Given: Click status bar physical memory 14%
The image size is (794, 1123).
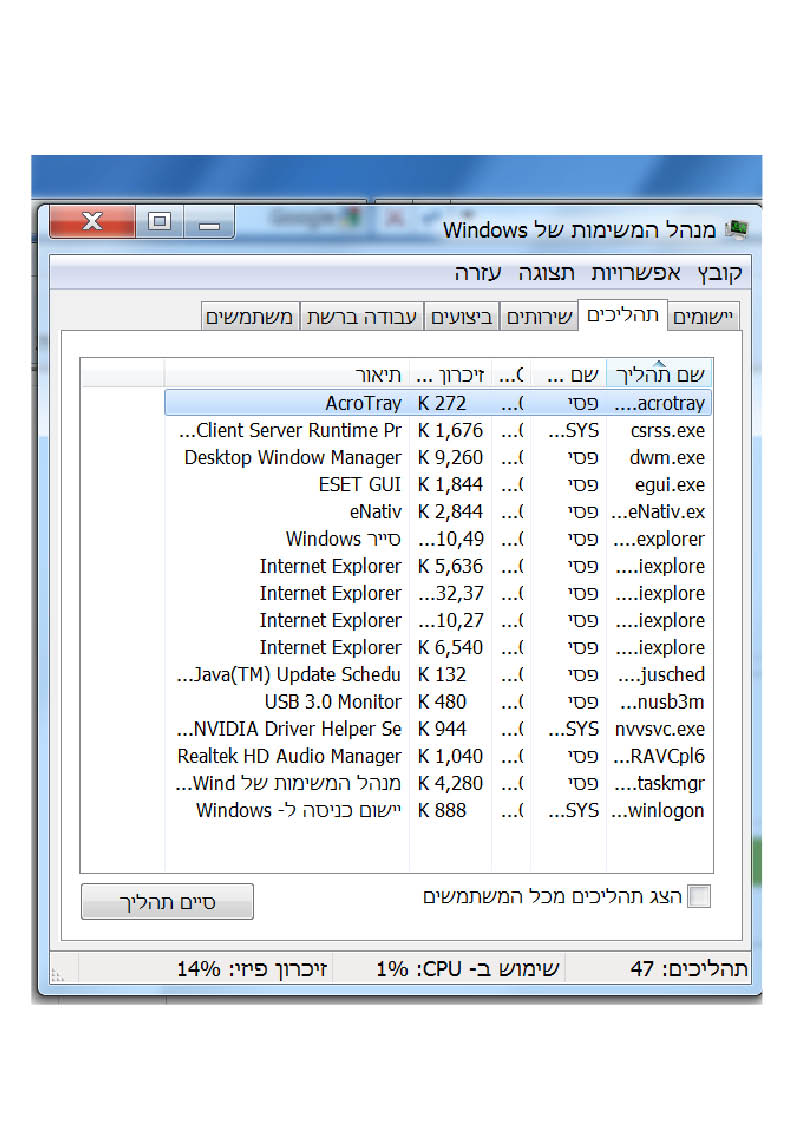Looking at the screenshot, I should click(252, 969).
